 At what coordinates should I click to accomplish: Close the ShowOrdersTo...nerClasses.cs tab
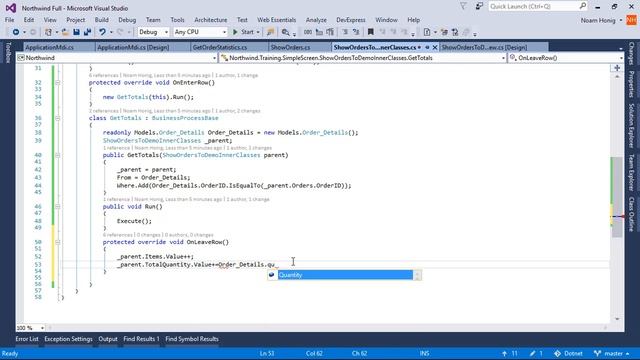tap(435, 47)
